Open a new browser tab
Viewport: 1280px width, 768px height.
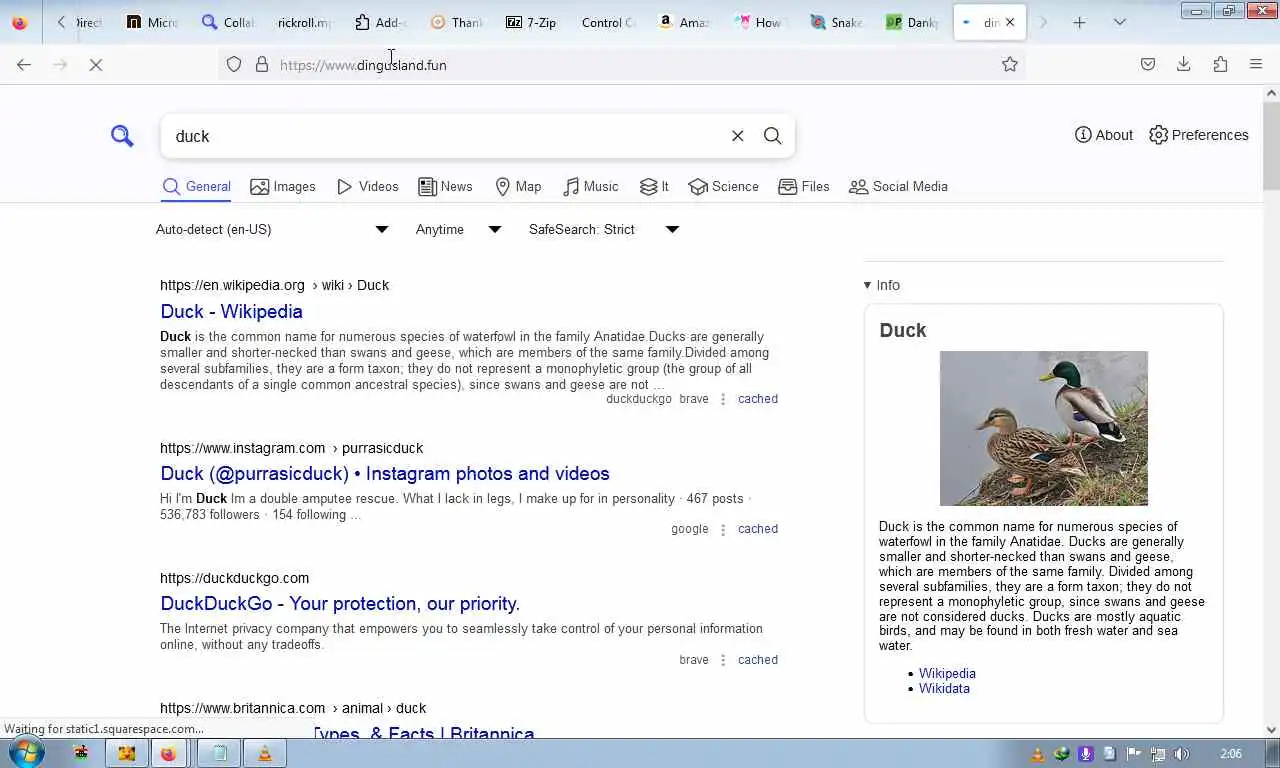click(1079, 22)
